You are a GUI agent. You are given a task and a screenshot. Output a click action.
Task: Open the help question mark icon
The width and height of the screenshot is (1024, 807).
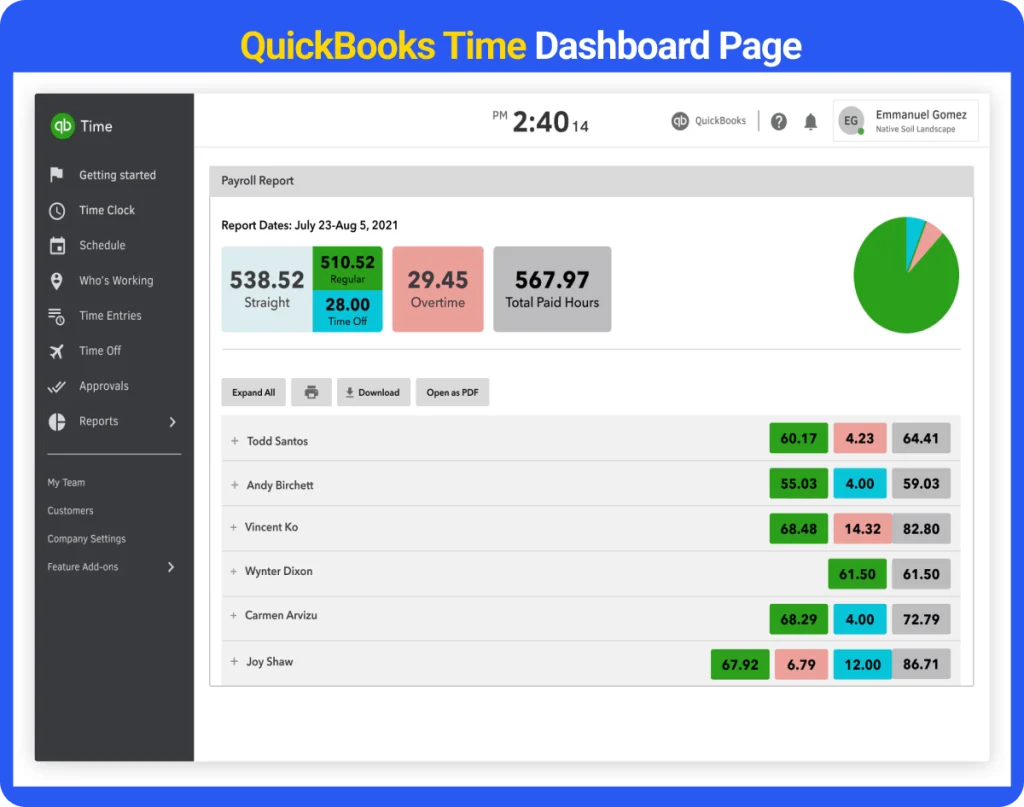(778, 121)
